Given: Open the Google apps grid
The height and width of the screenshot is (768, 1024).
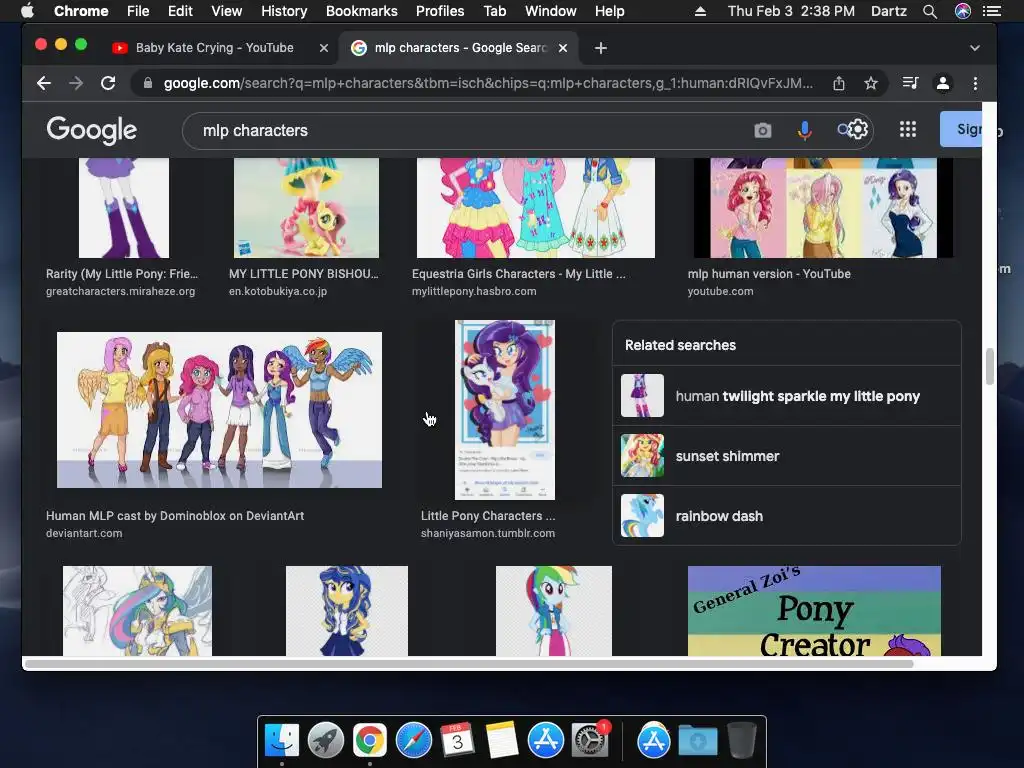Looking at the screenshot, I should [x=908, y=129].
